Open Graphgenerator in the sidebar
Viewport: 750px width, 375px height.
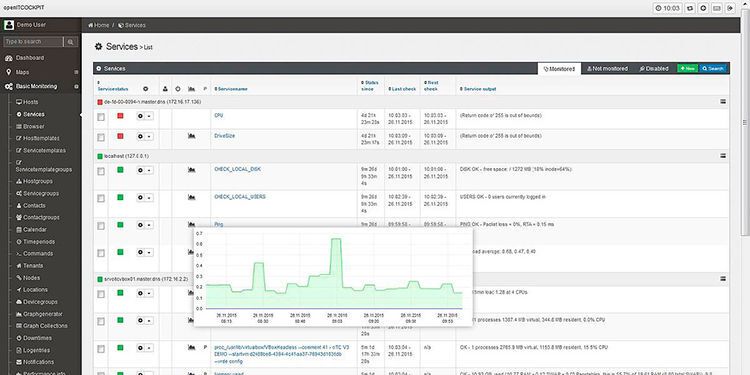click(x=43, y=314)
